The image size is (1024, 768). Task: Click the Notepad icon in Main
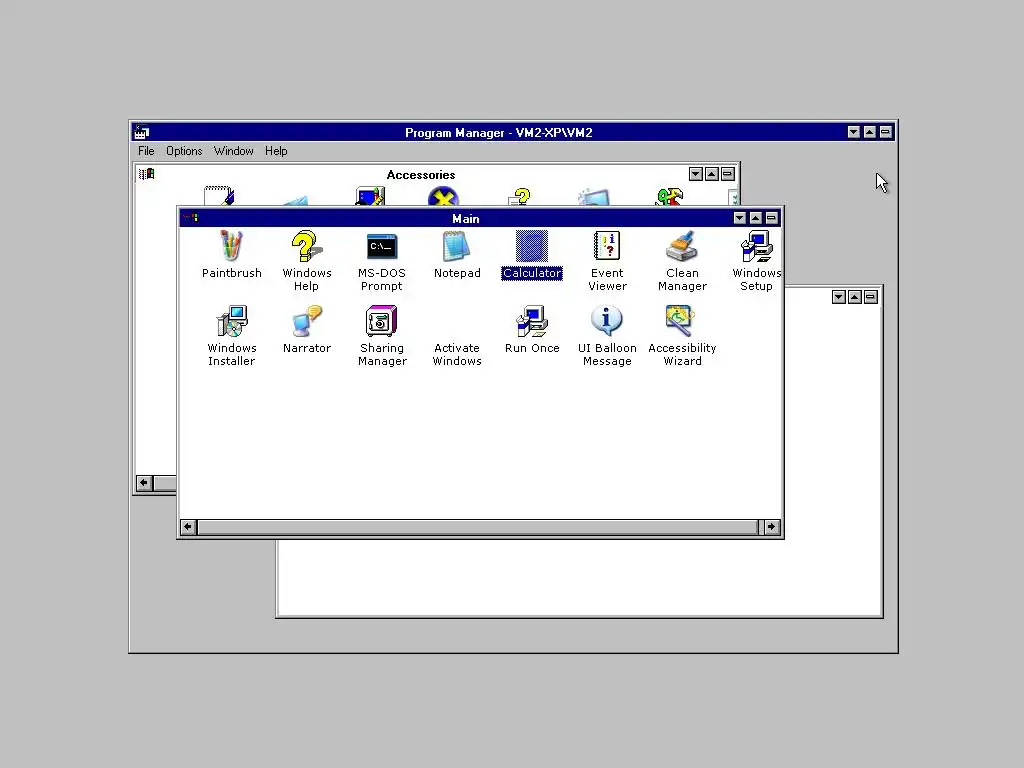[456, 246]
